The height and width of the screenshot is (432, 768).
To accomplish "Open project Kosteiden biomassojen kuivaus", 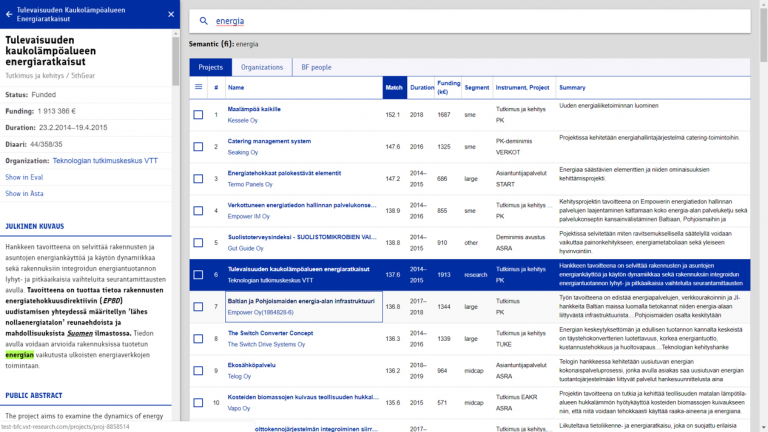I will [303, 397].
